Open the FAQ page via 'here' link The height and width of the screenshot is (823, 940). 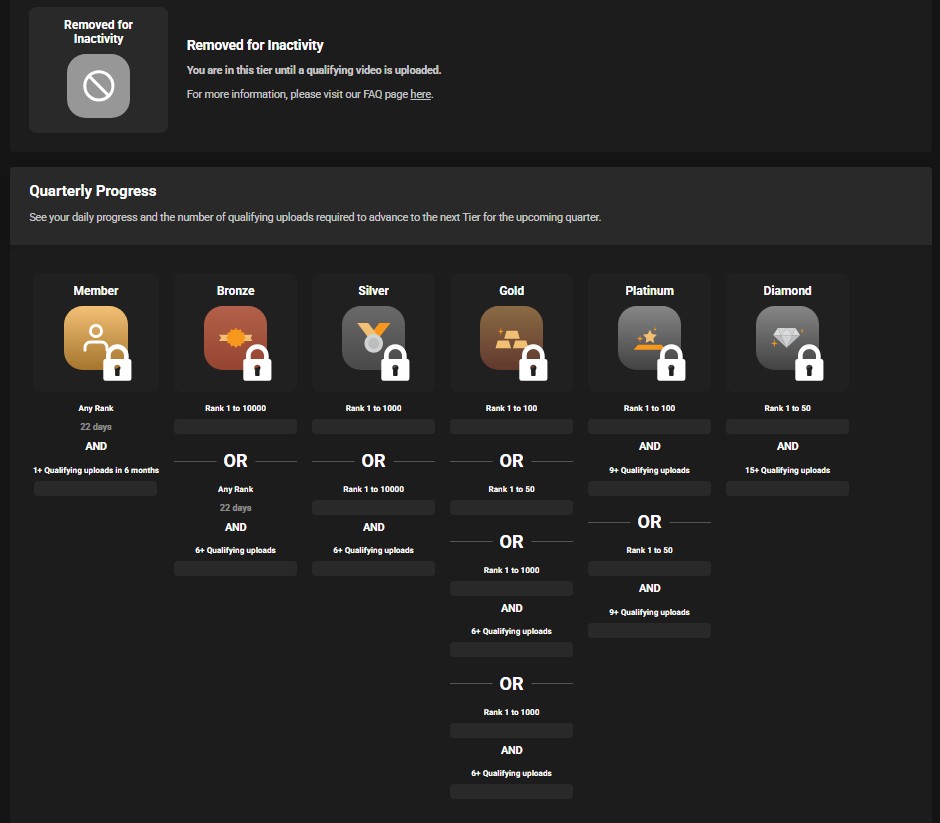tap(420, 94)
